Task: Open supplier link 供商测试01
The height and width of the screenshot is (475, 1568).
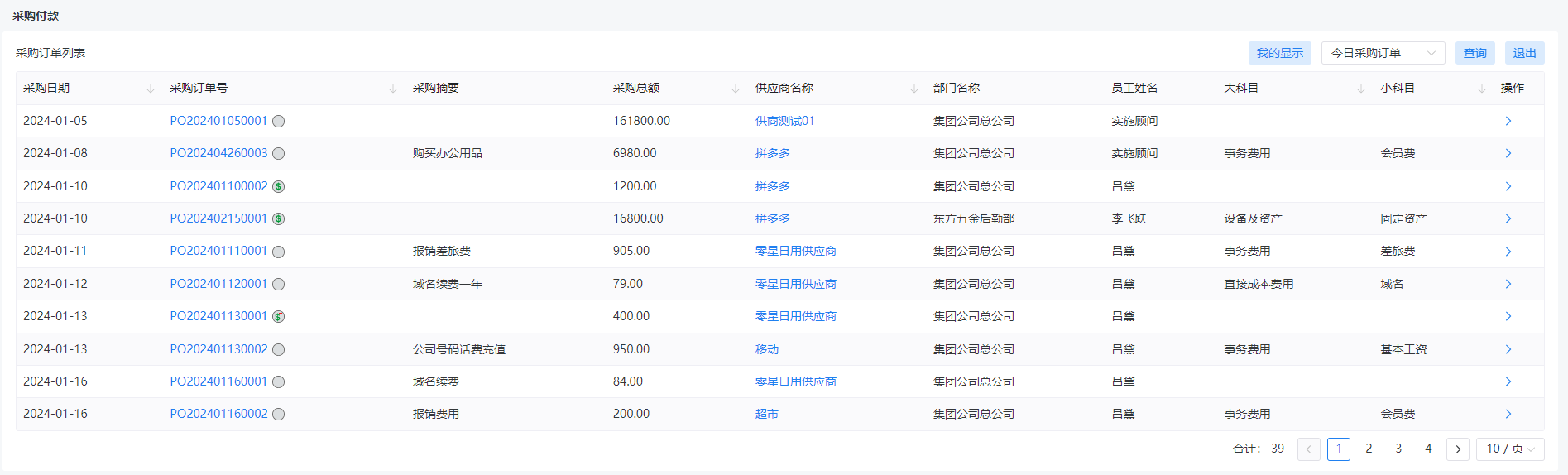Action: 784,121
